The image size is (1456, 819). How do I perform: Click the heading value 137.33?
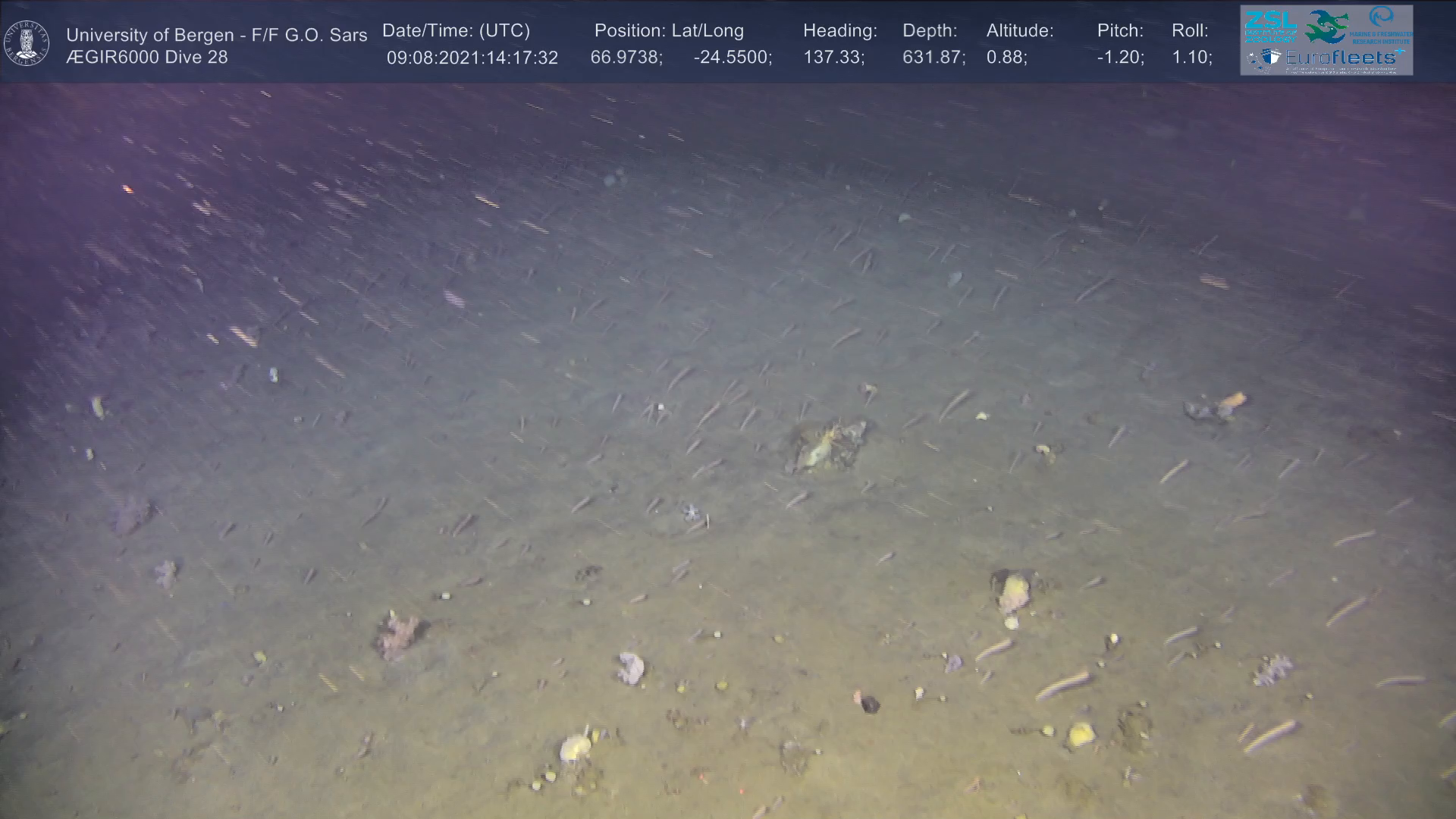pyautogui.click(x=833, y=58)
